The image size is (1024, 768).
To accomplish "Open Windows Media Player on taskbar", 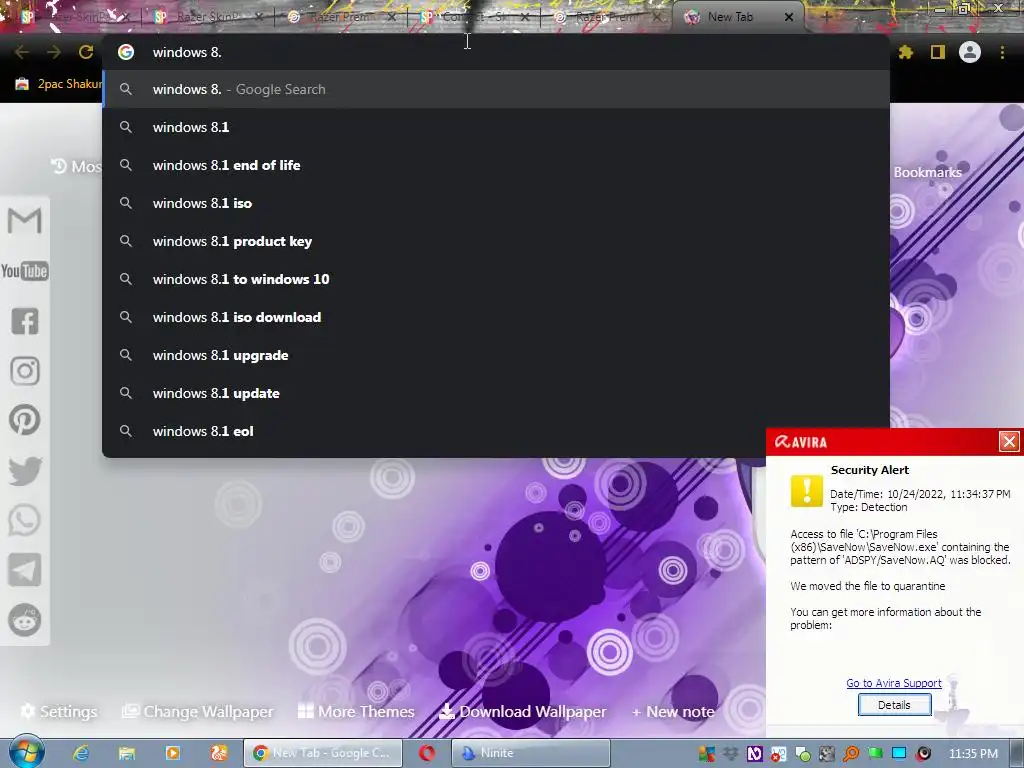I will click(173, 753).
